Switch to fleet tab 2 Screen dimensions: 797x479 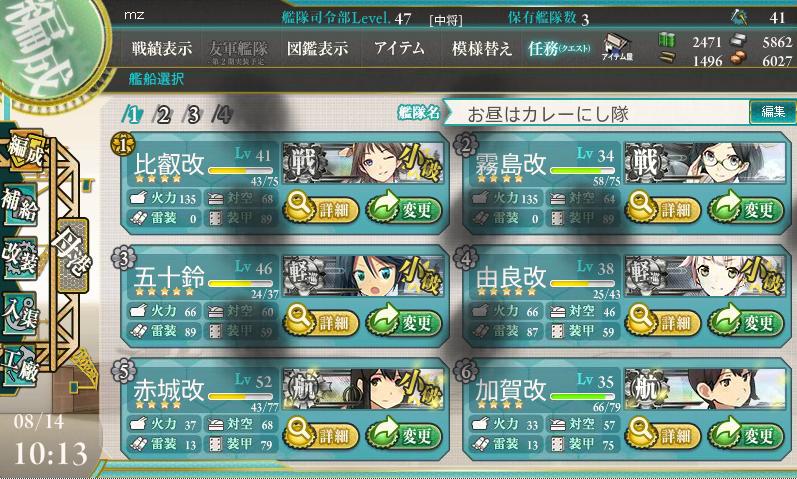pyautogui.click(x=163, y=115)
